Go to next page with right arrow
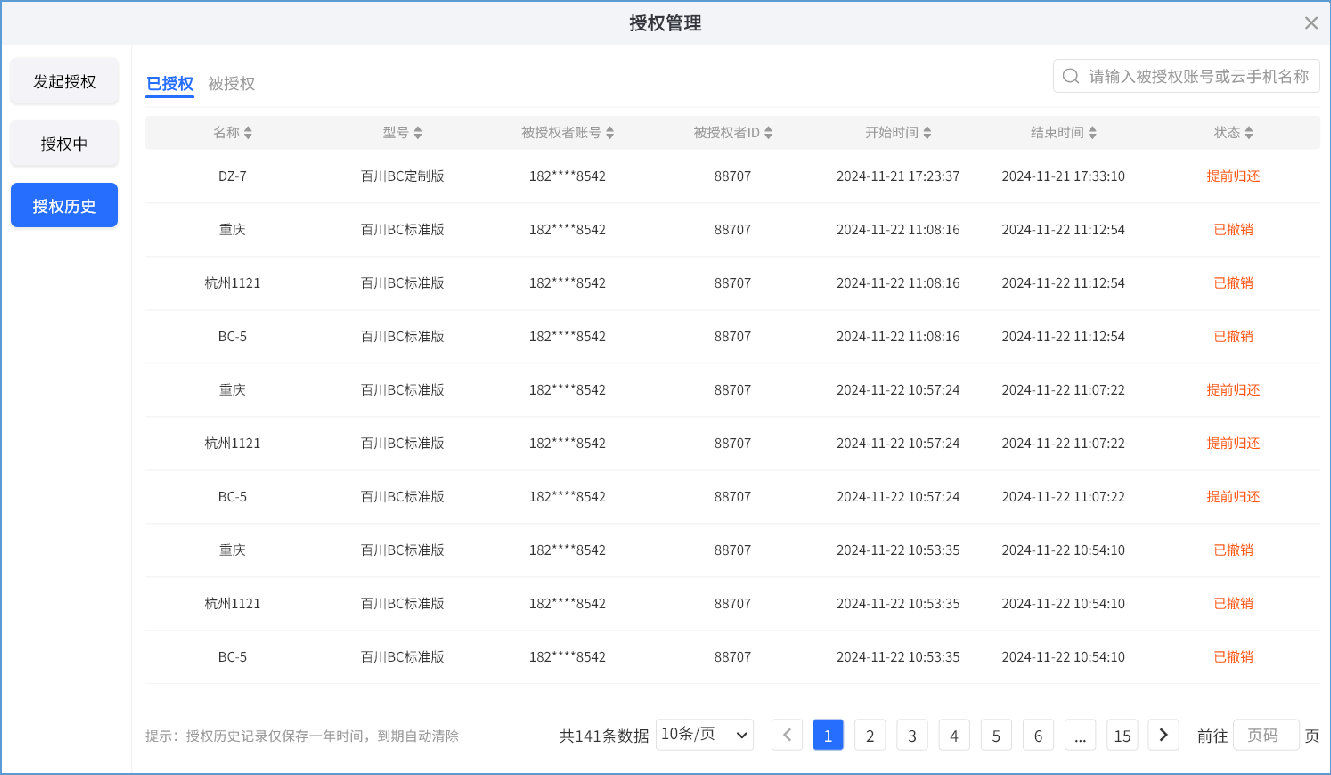This screenshot has height=775, width=1331. pyautogui.click(x=1163, y=735)
